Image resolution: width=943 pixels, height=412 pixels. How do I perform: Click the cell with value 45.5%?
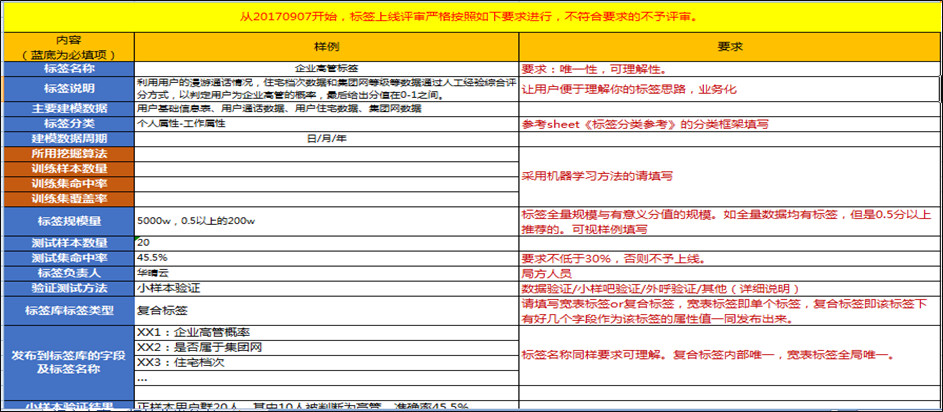[327, 259]
